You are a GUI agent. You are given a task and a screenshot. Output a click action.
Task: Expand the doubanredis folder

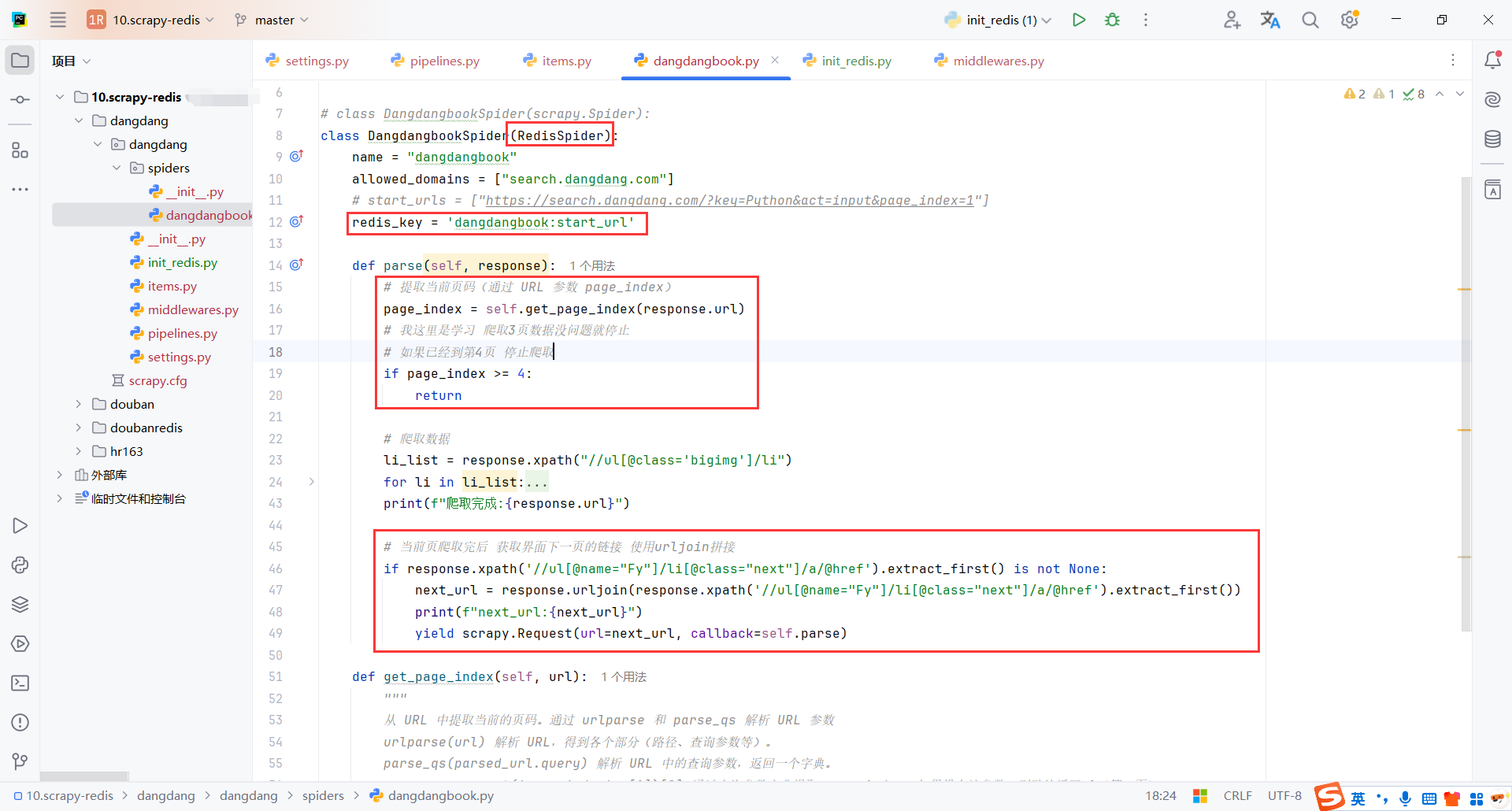(x=79, y=428)
